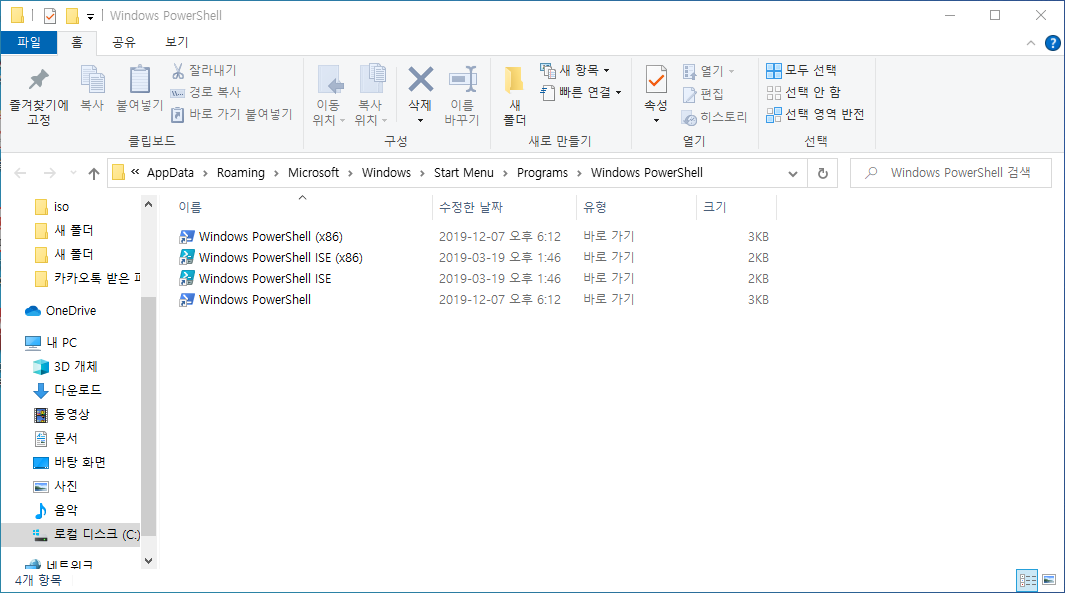Image resolution: width=1065 pixels, height=593 pixels.
Task: Click the Roaming breadcrumb
Action: pos(240,173)
